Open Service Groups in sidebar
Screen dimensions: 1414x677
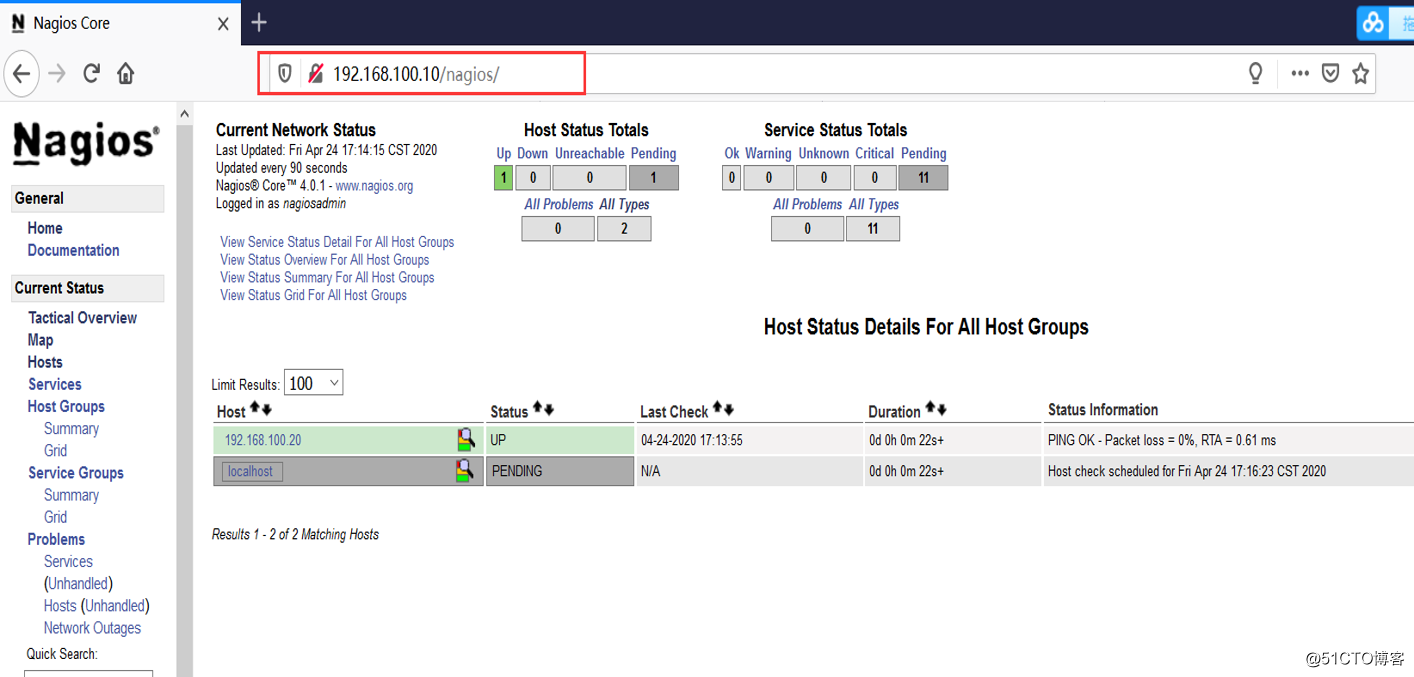[x=76, y=473]
